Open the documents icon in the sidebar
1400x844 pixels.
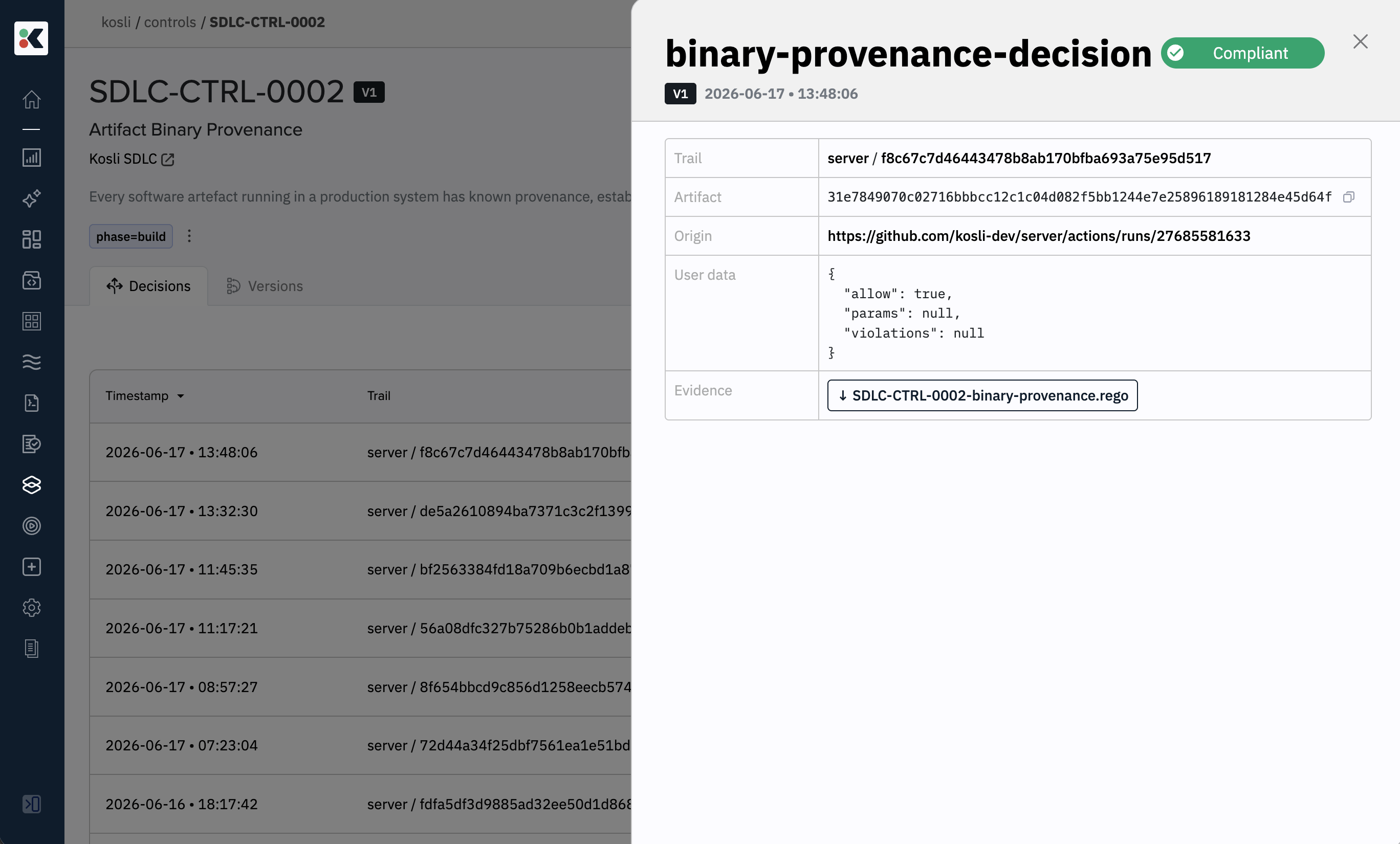[x=31, y=648]
